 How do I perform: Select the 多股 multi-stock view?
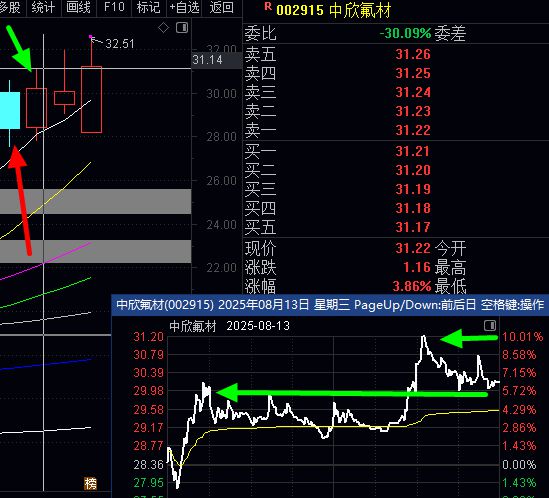10,7
